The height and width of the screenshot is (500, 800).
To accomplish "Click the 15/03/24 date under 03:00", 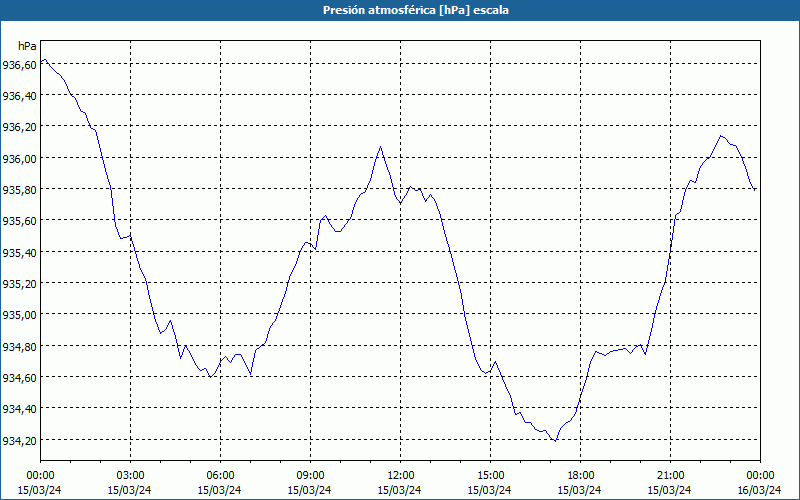I will [x=130, y=490].
